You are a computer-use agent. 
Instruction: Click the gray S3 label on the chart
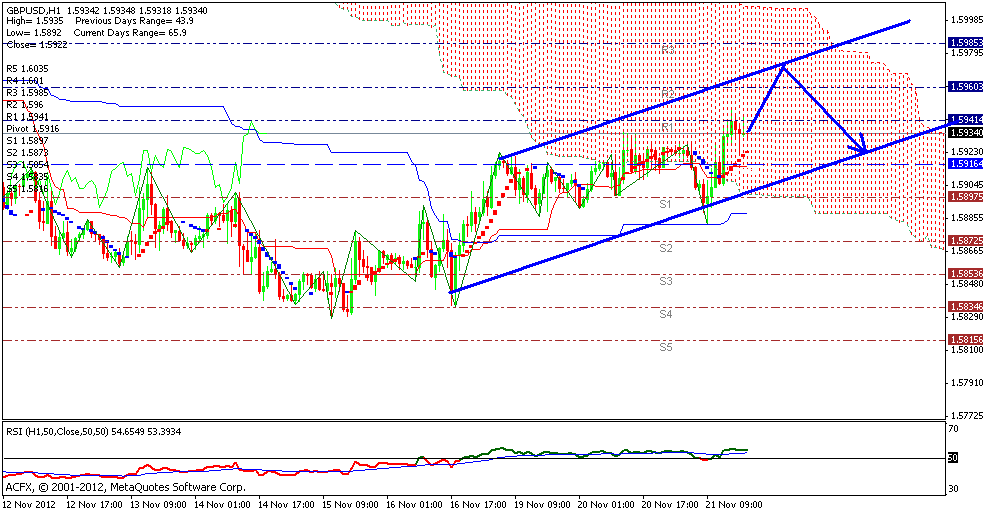666,281
